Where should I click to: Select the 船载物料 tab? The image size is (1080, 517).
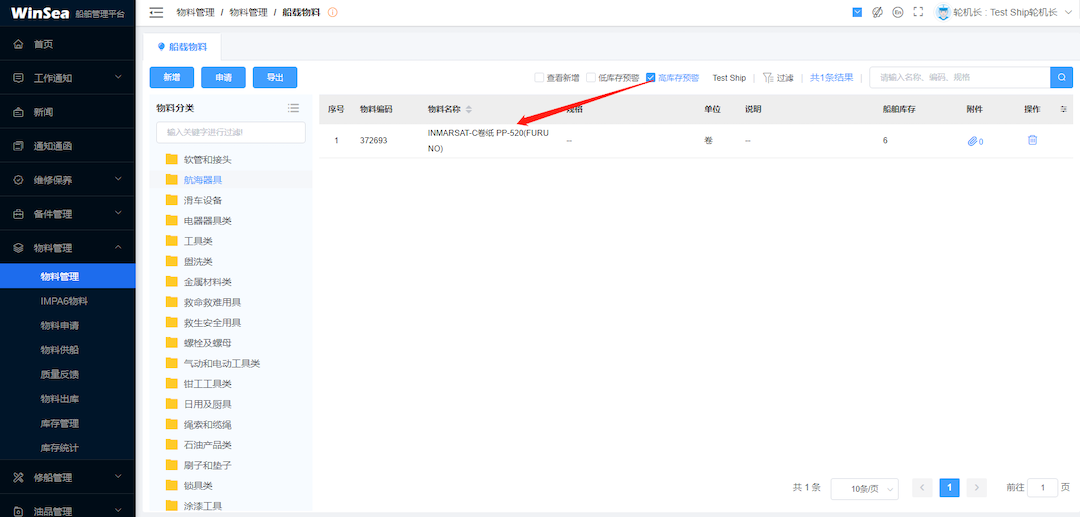pos(182,47)
